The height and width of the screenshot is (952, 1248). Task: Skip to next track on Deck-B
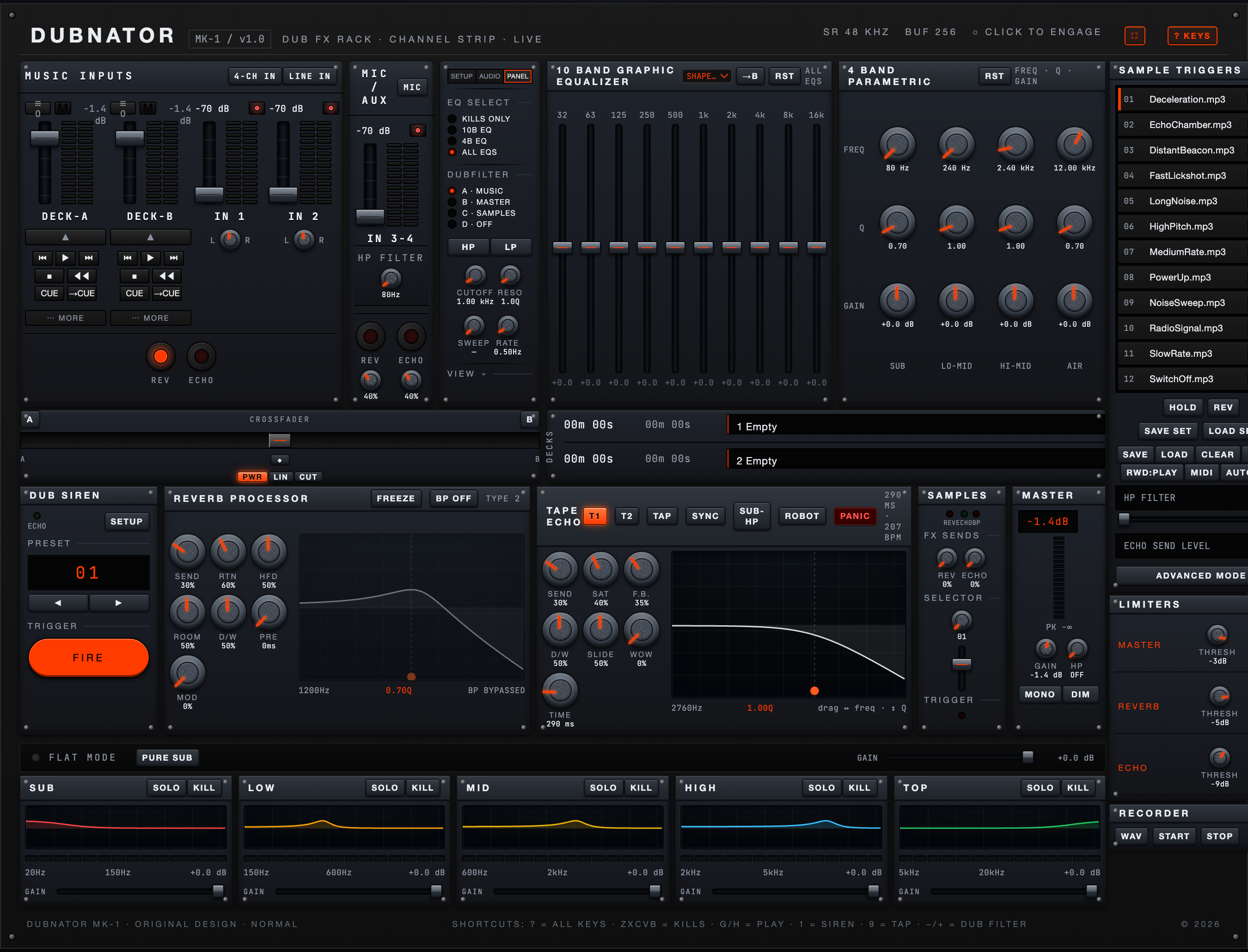(173, 258)
